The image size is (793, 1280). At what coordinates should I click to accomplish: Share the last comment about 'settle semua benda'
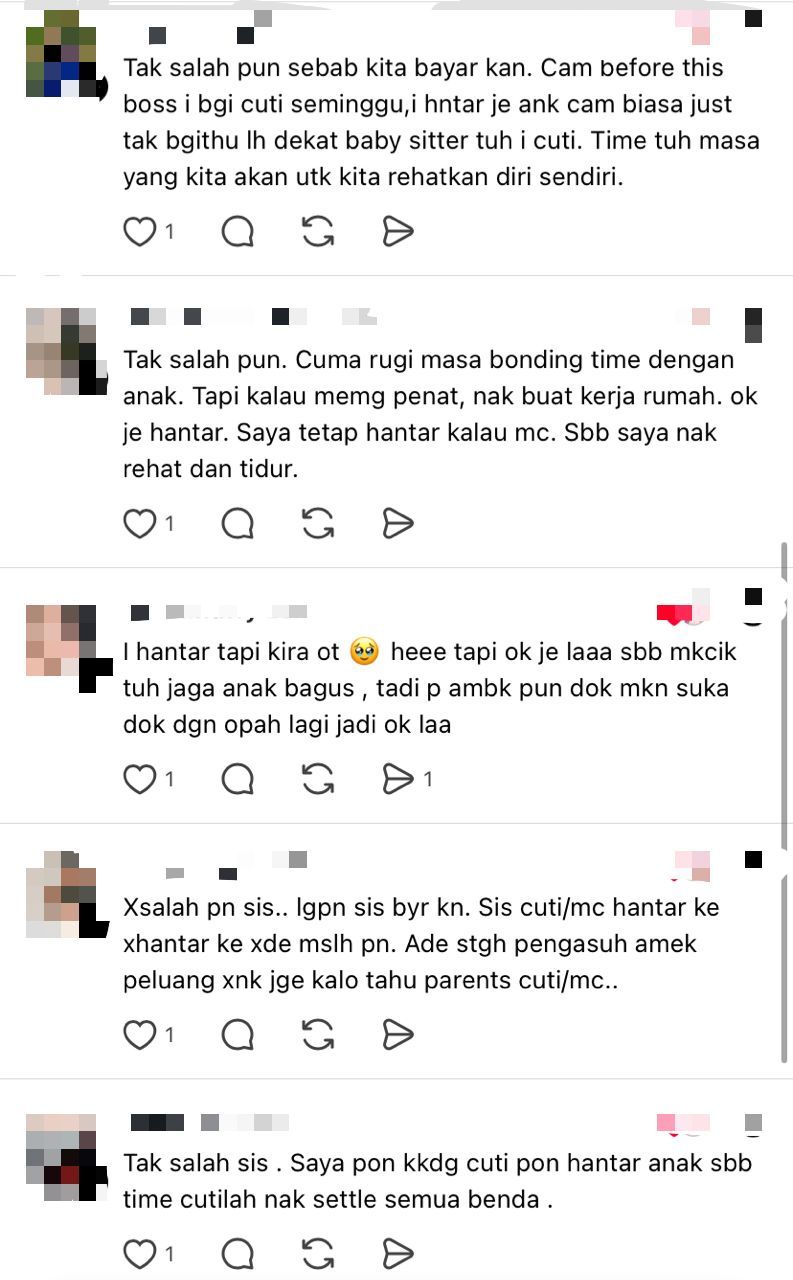click(398, 1254)
